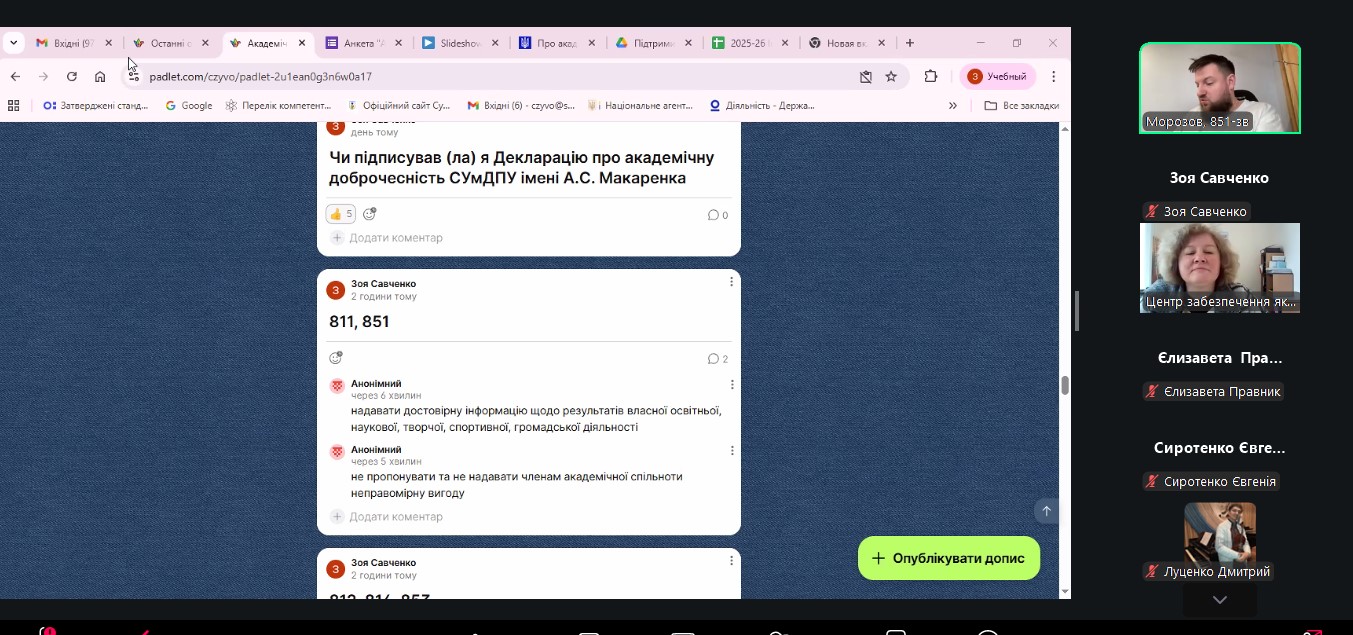Open three-dot menu on 811, 851 post

731,282
